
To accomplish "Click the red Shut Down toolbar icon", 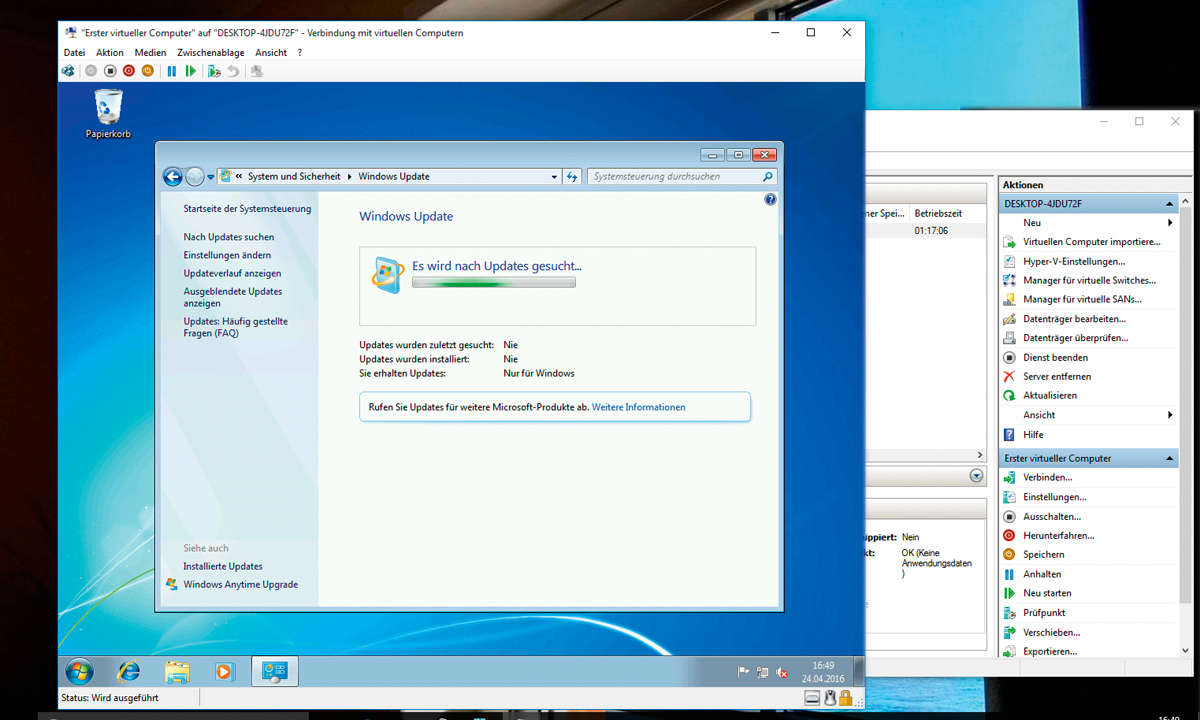I will click(x=128, y=71).
